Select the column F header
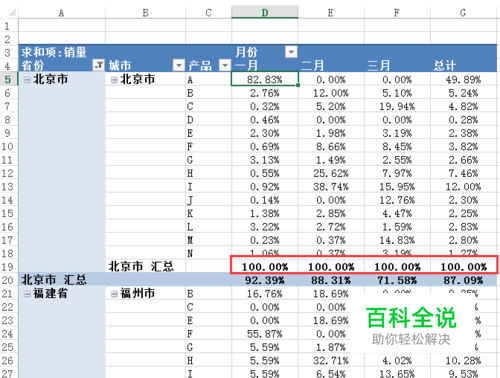The width and height of the screenshot is (500, 378). [397, 13]
